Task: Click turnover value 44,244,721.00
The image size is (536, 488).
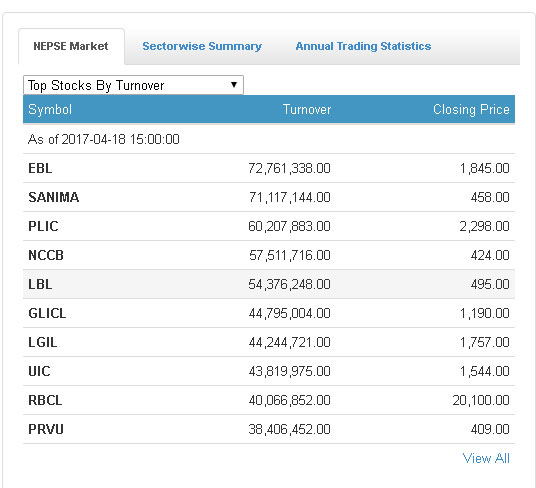Action: point(290,343)
